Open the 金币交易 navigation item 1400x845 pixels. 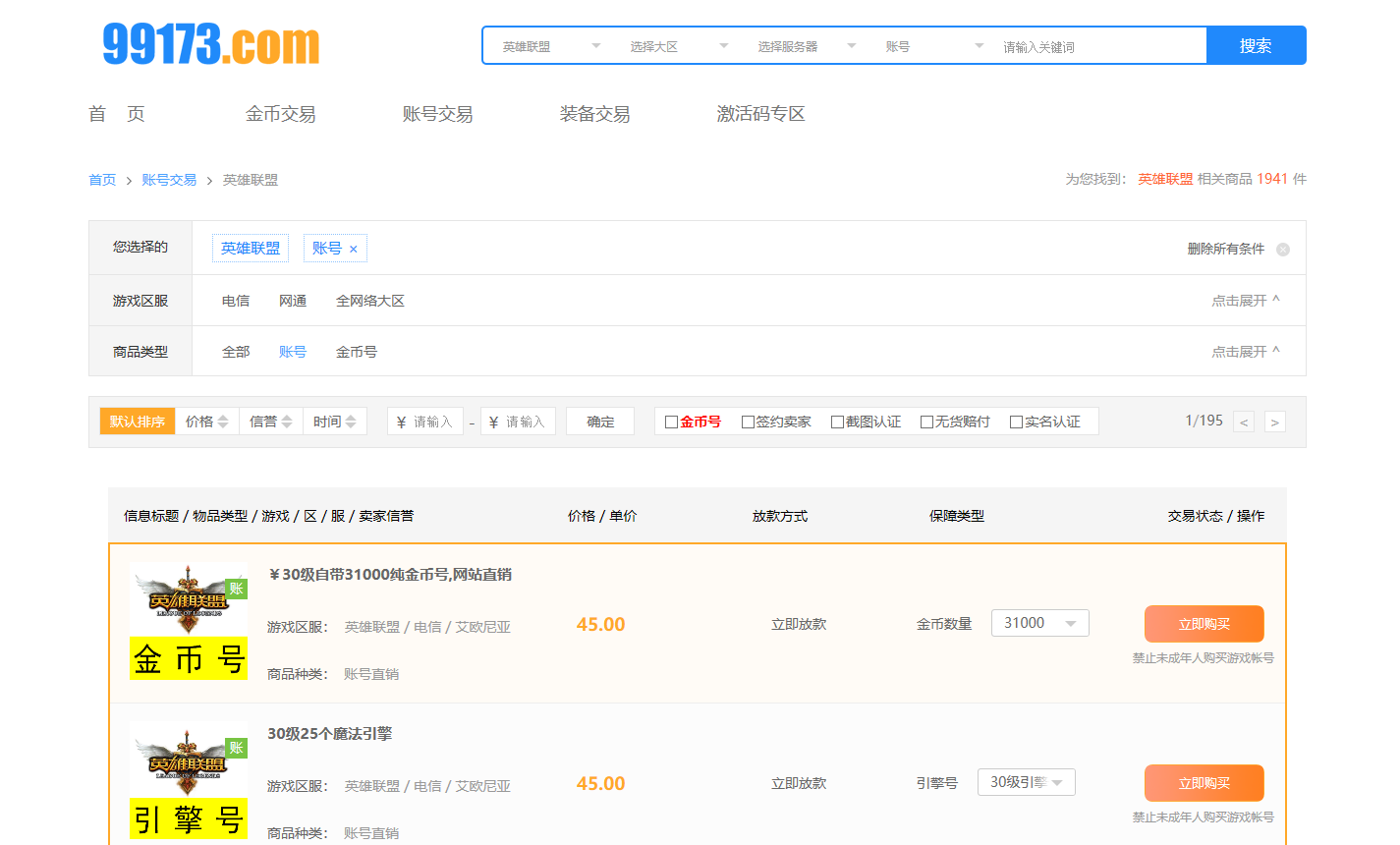point(281,114)
